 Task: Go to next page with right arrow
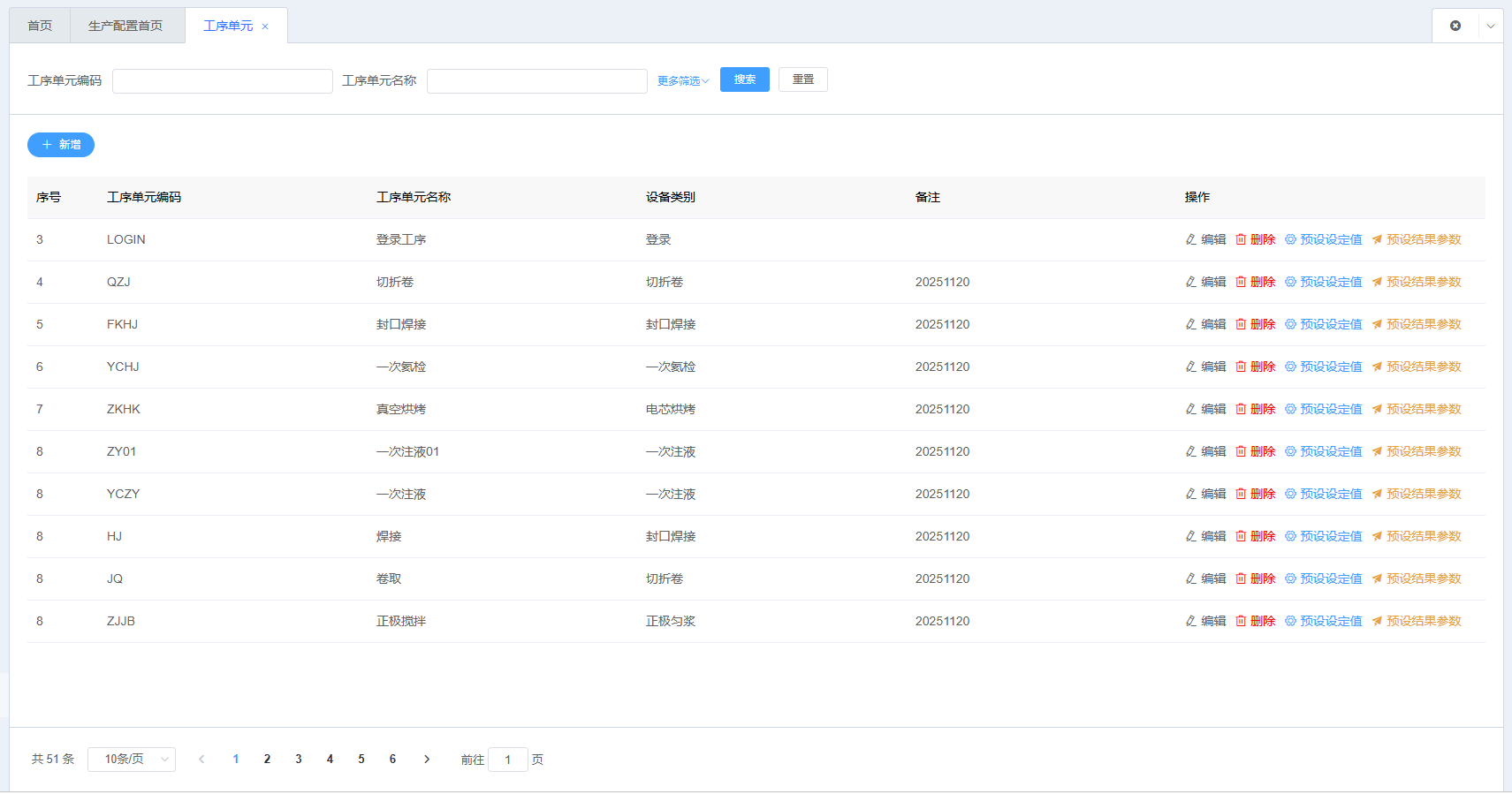tap(427, 759)
